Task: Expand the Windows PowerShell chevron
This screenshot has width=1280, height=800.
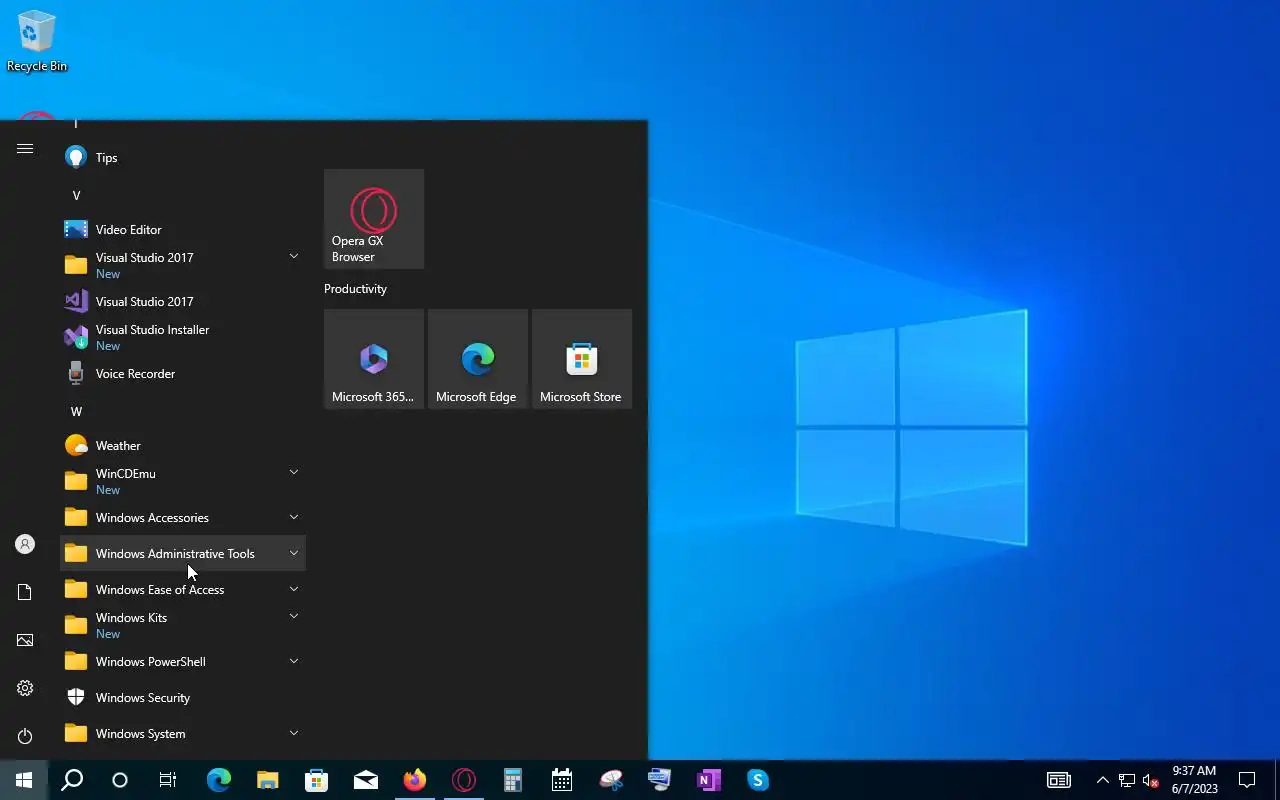Action: (294, 661)
